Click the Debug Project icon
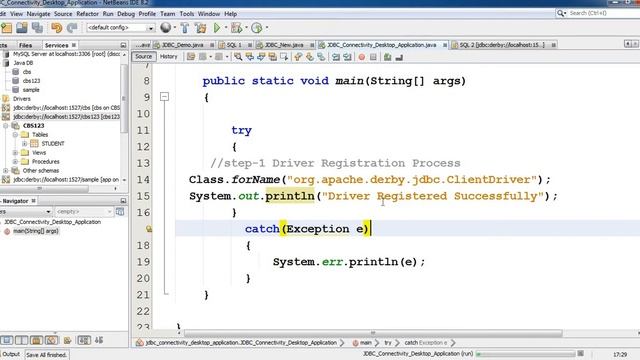 [x=236, y=28]
